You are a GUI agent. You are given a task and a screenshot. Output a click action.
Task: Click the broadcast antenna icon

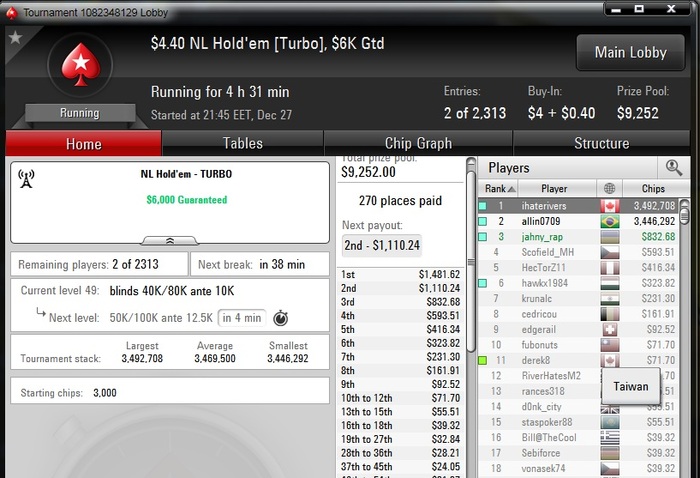[26, 179]
